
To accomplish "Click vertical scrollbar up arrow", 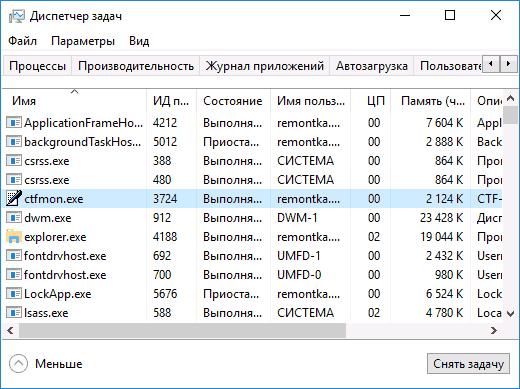I will 510,98.
